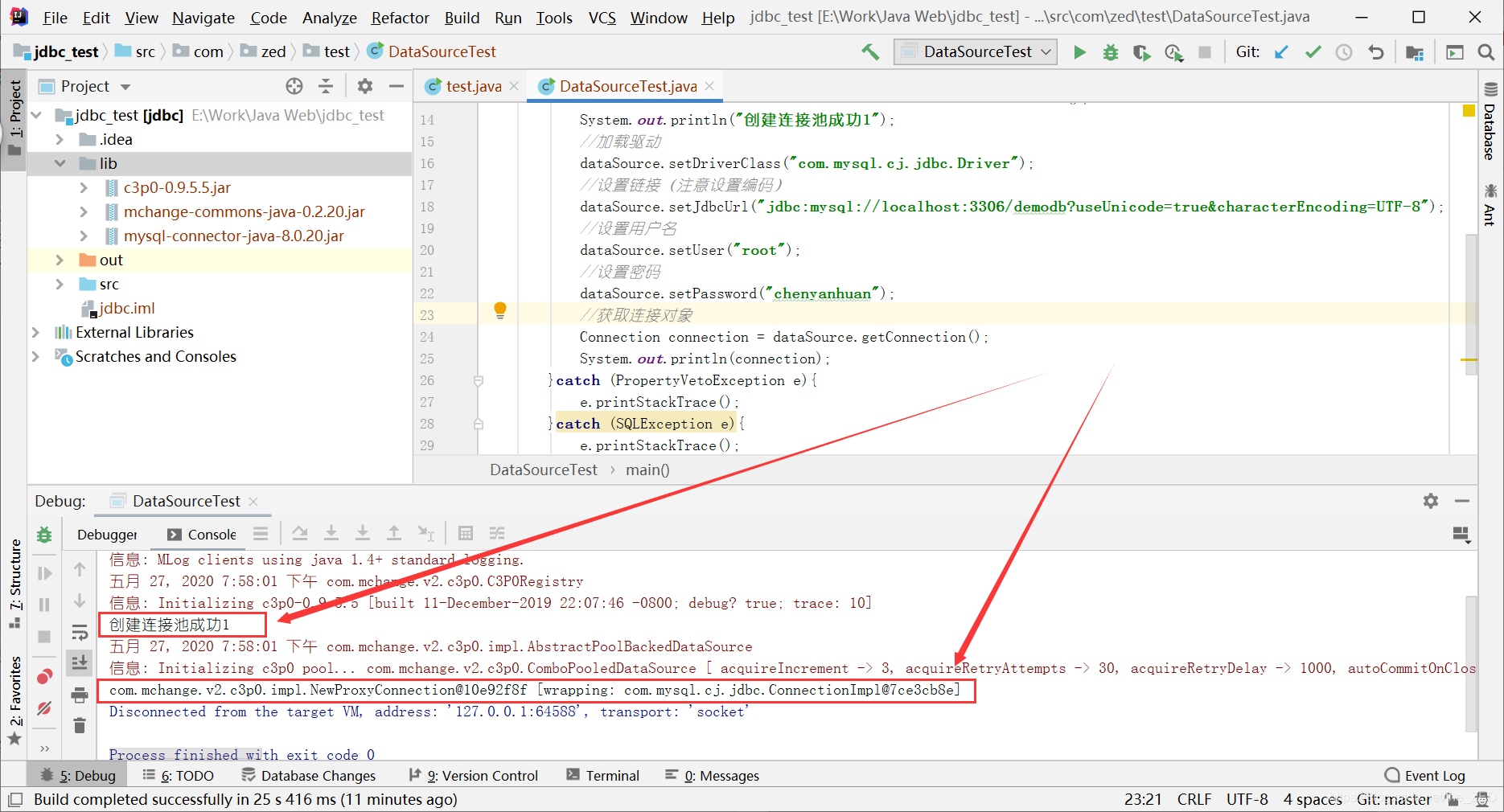Open Structure side tool window
This screenshot has height=812, width=1504.
tap(14, 584)
